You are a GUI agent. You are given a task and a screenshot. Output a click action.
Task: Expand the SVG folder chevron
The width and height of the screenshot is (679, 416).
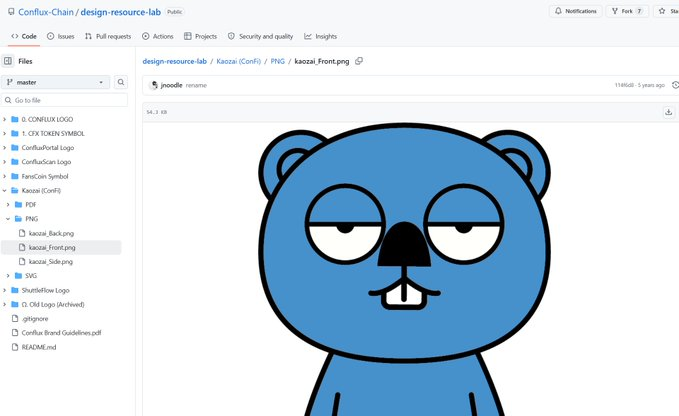pyautogui.click(x=8, y=276)
